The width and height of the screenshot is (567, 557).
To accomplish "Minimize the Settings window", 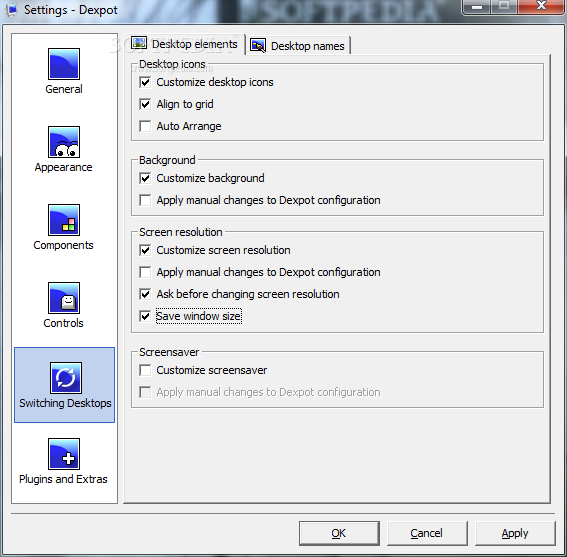I will [477, 7].
